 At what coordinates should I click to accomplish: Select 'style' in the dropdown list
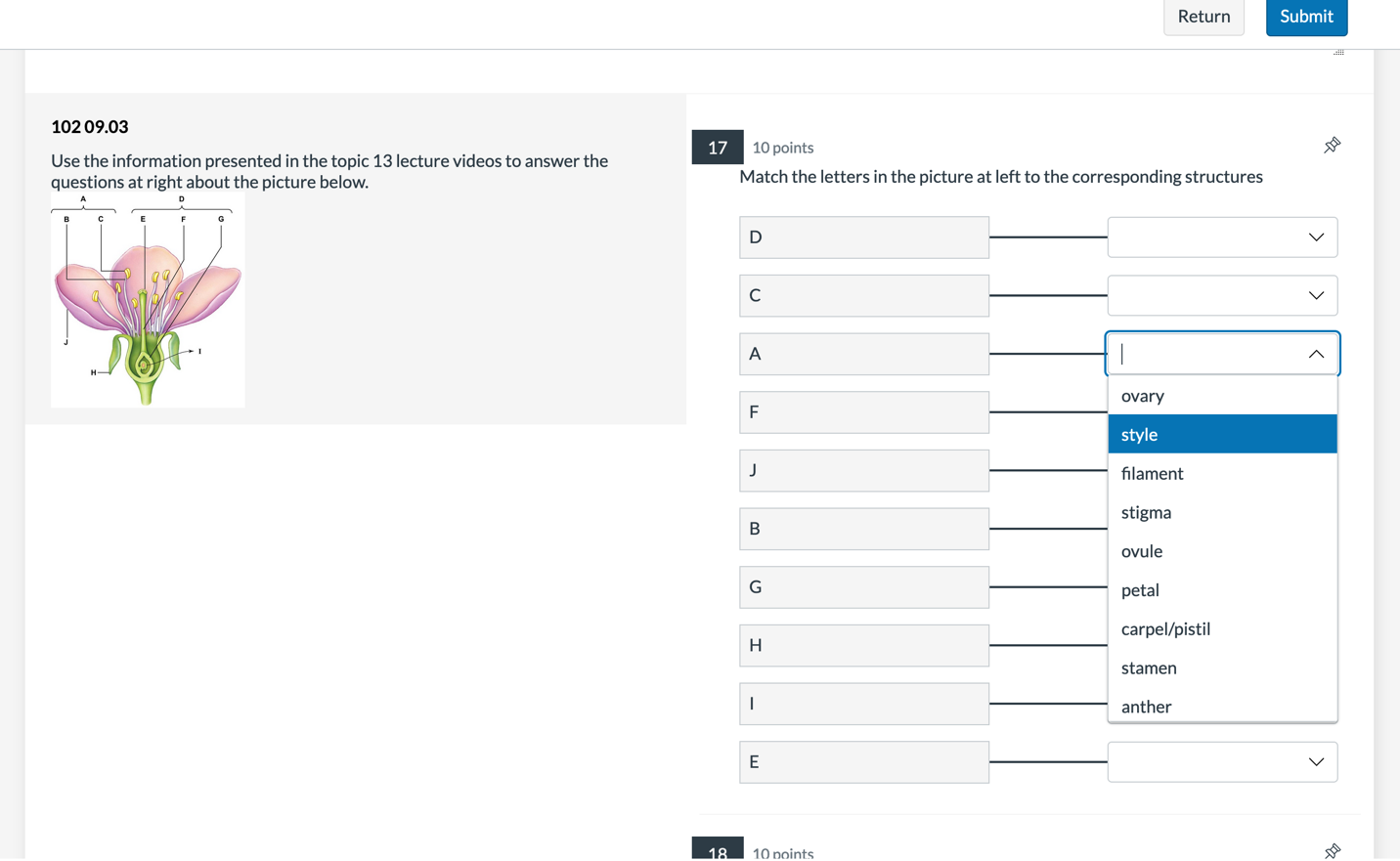[1140, 435]
